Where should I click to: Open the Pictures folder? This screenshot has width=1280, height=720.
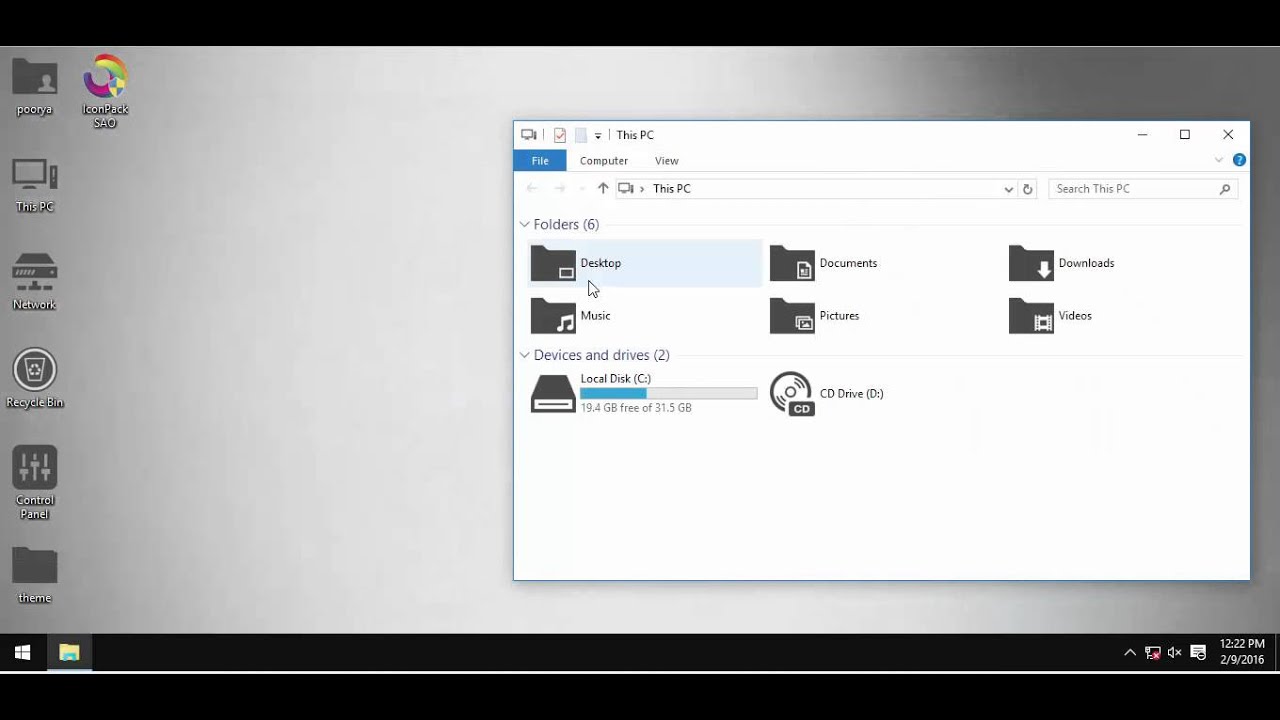coord(839,315)
